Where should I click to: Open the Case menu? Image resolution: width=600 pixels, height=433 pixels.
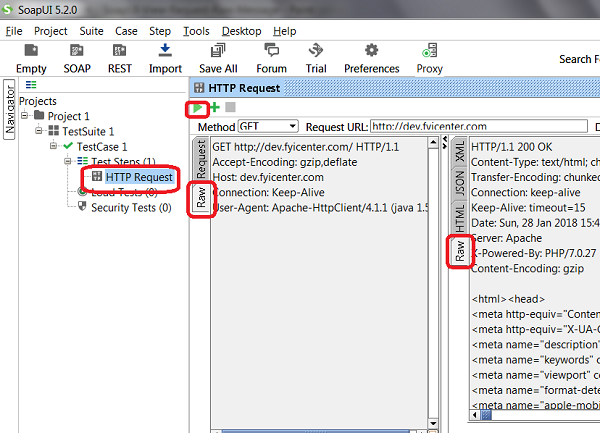click(126, 31)
